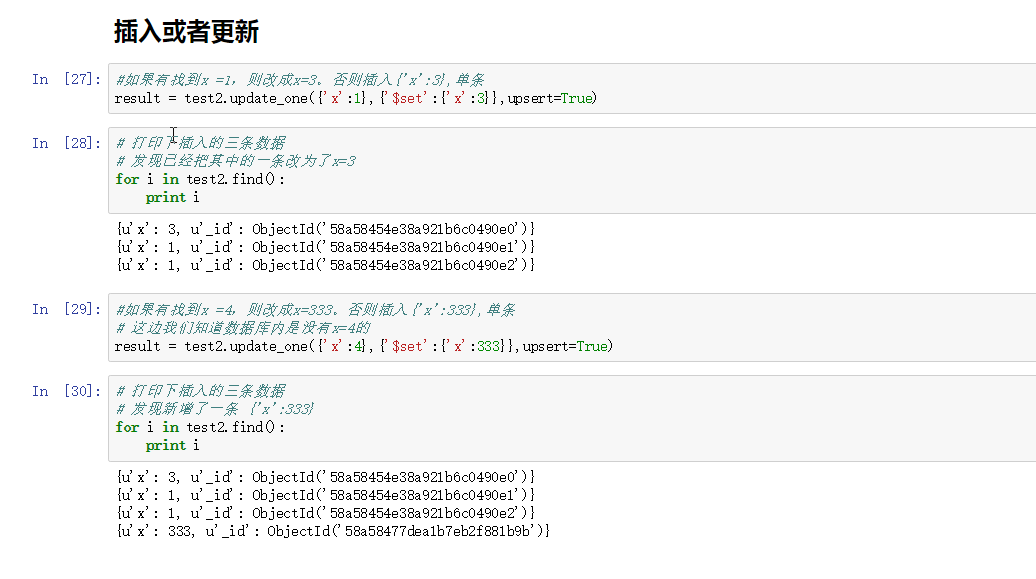
Task: Click the comment line in cell 27
Action: [x=300, y=80]
